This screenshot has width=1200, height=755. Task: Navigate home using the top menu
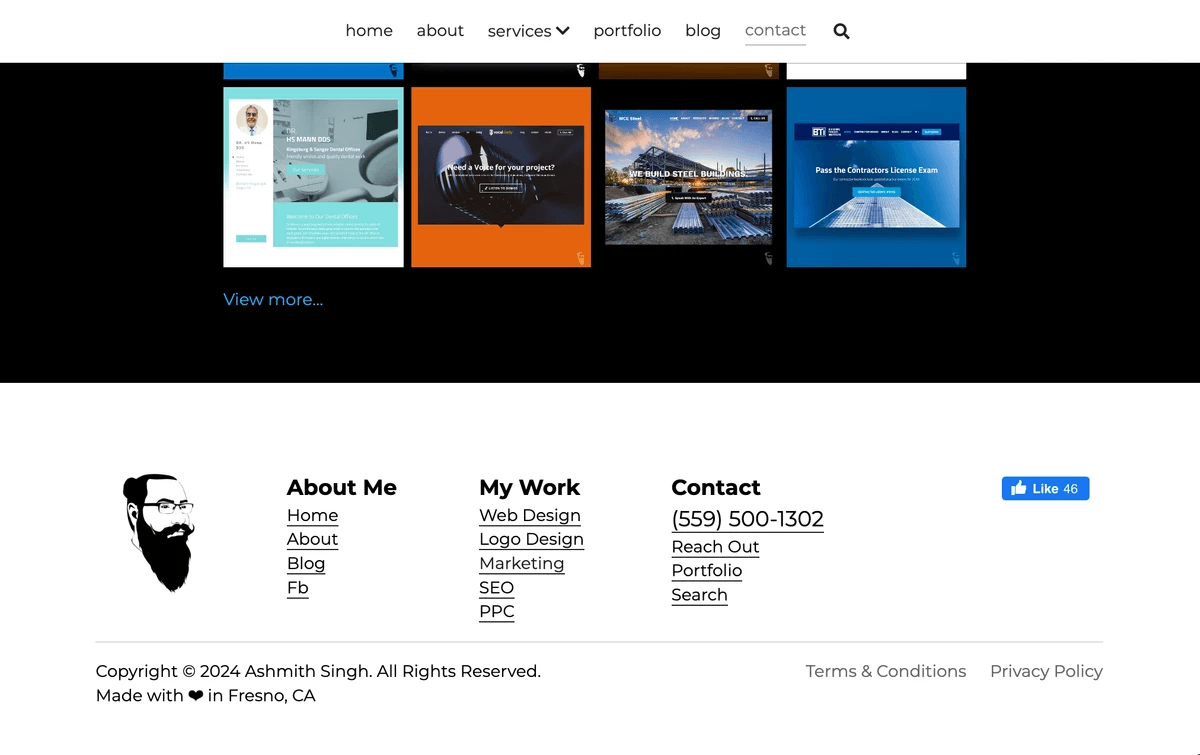[369, 31]
